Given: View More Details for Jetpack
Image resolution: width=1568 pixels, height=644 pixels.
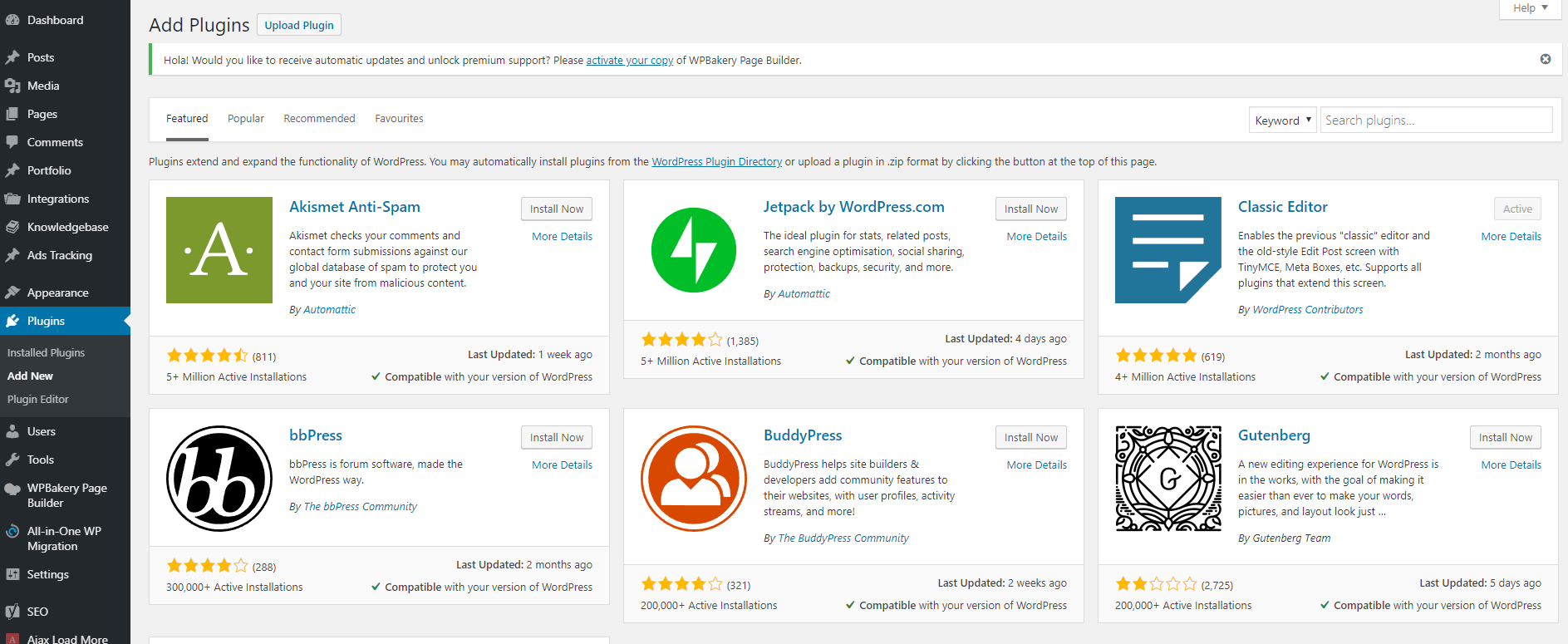Looking at the screenshot, I should click(x=1037, y=236).
